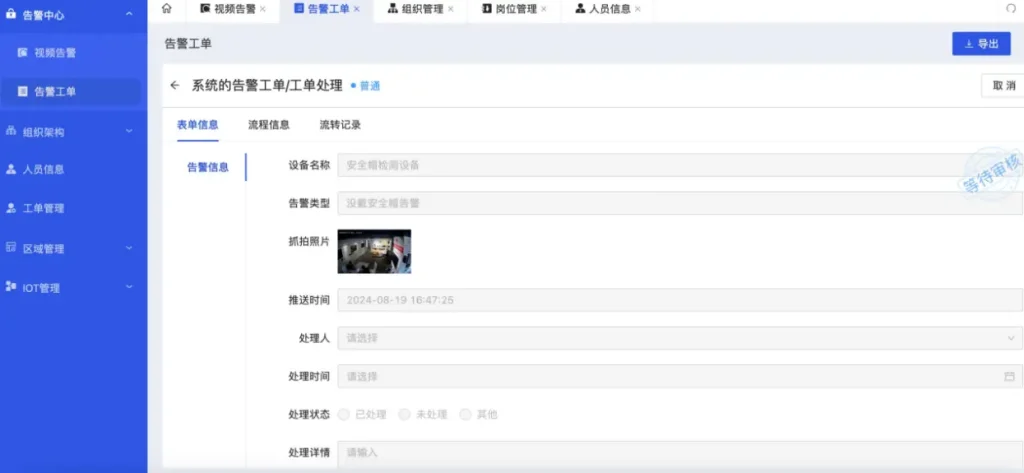Close the 岗位管理 tab
Image resolution: width=1024 pixels, height=473 pixels.
pos(544,9)
